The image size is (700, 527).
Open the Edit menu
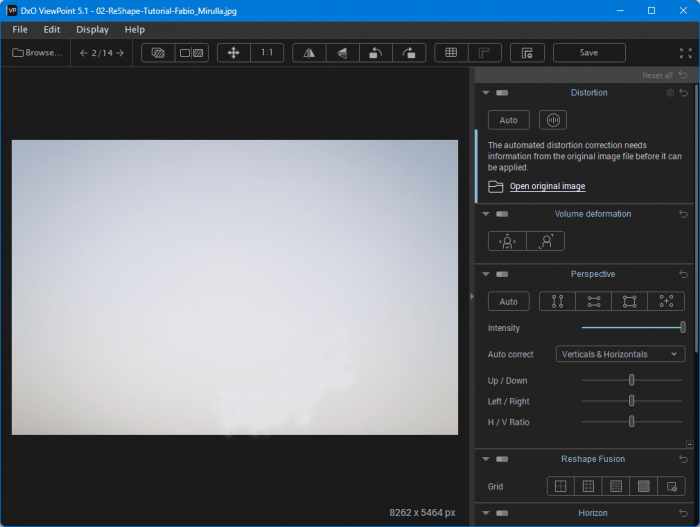pyautogui.click(x=52, y=29)
